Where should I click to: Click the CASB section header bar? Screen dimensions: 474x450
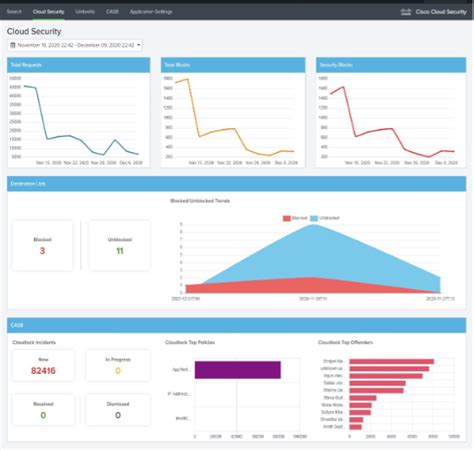tap(237, 325)
